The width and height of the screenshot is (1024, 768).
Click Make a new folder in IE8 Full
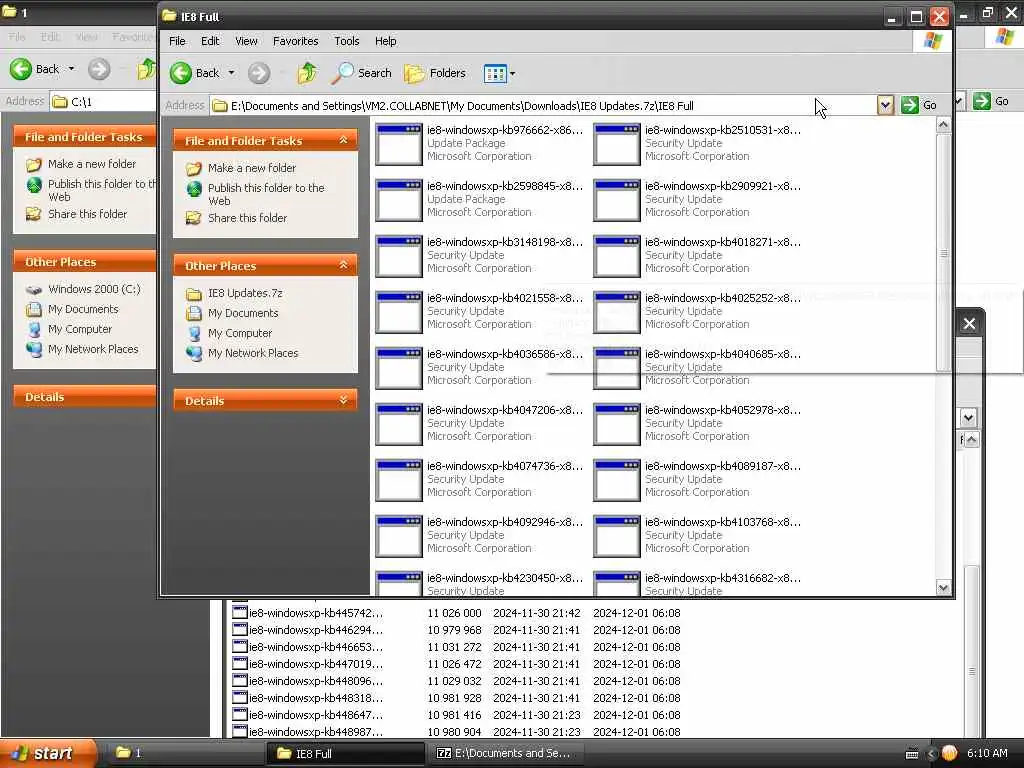[251, 168]
